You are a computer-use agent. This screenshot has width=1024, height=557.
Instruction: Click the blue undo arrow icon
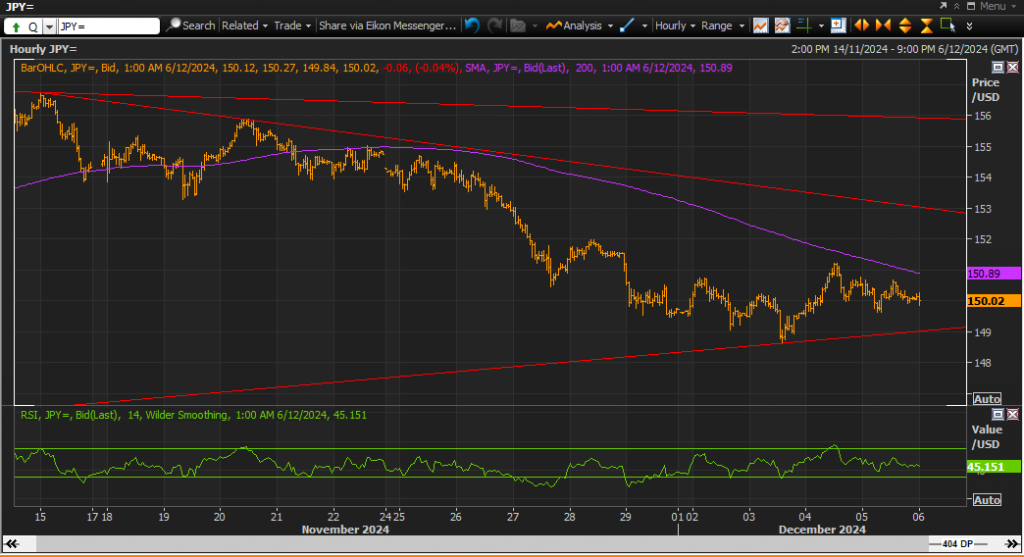pos(472,25)
